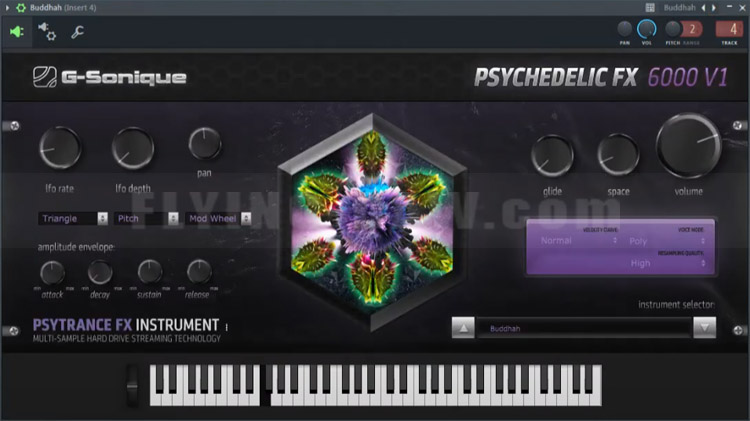Viewport: 750px width, 421px height.
Task: Click the Buddhah instrument name field
Action: (x=584, y=328)
